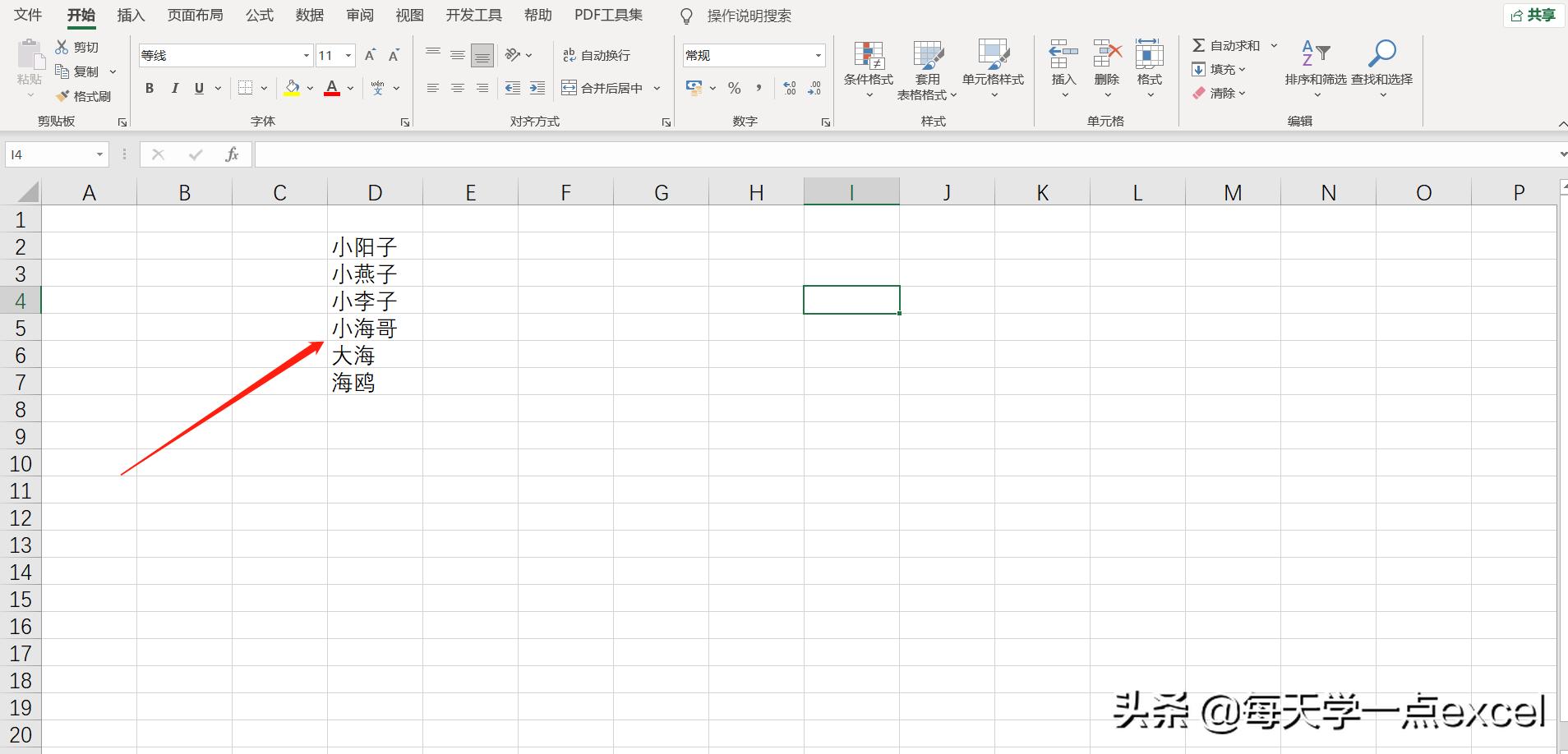Click the cell Format (格式) icon
This screenshot has width=1568, height=754.
(1150, 54)
